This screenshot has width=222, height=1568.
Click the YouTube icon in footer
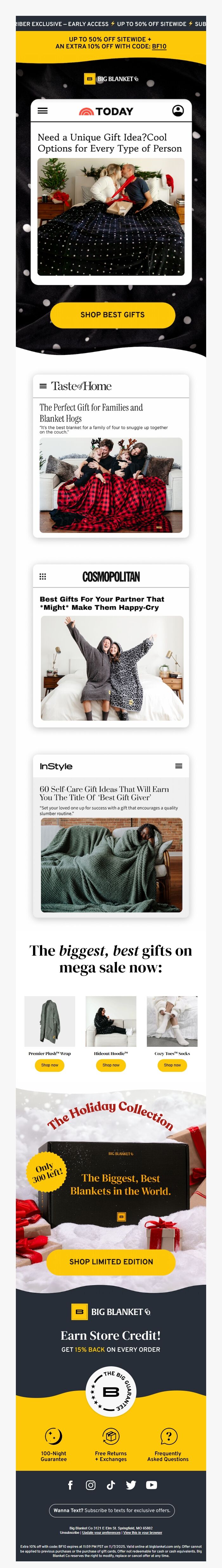(152, 1485)
